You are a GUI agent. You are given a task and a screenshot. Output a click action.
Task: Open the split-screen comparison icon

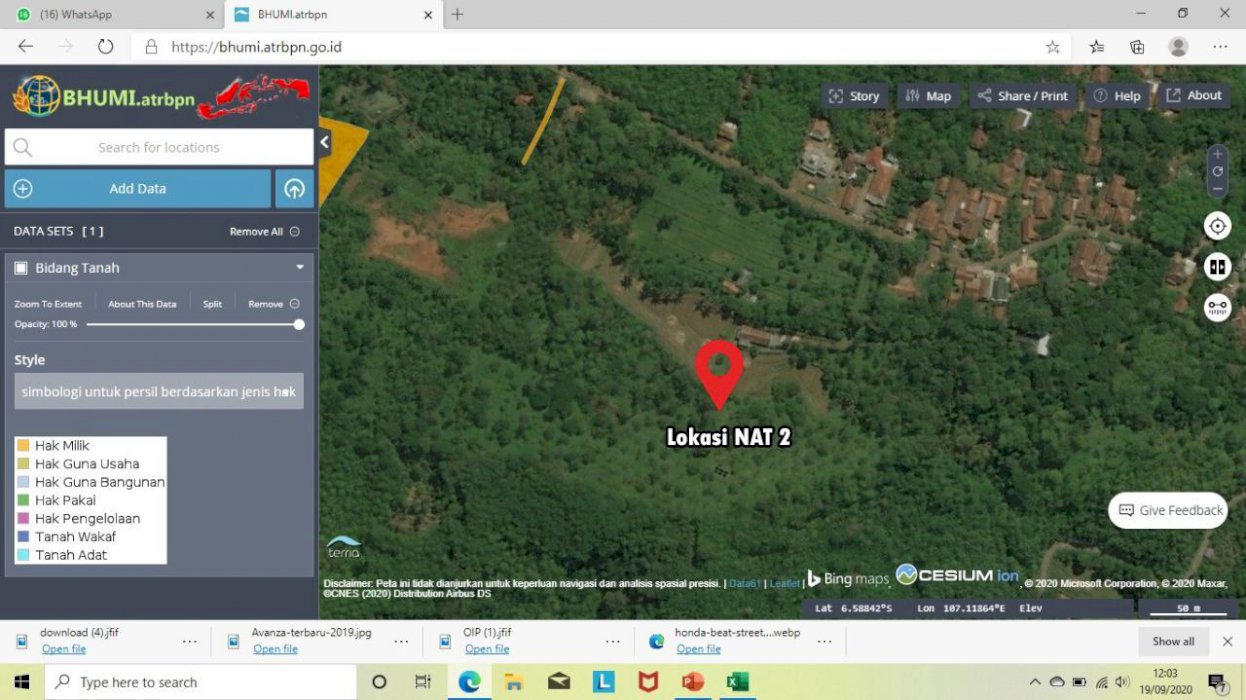1217,266
